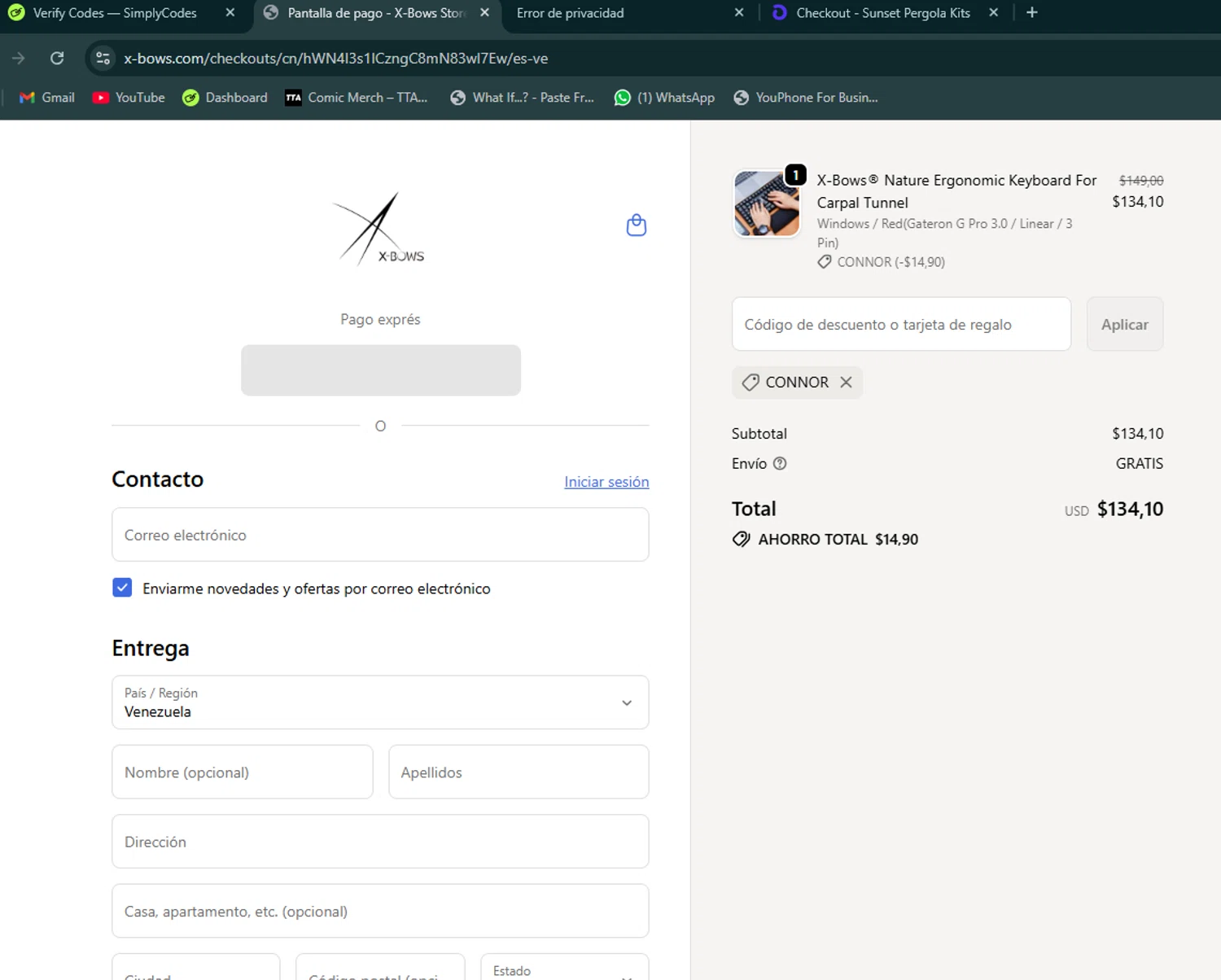Click the AHORRO TOTAL savings tag icon
This screenshot has width=1221, height=980.
pos(741,540)
